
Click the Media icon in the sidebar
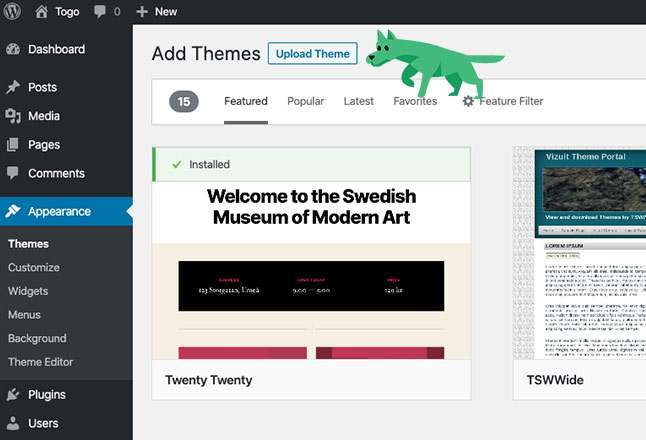tap(13, 116)
